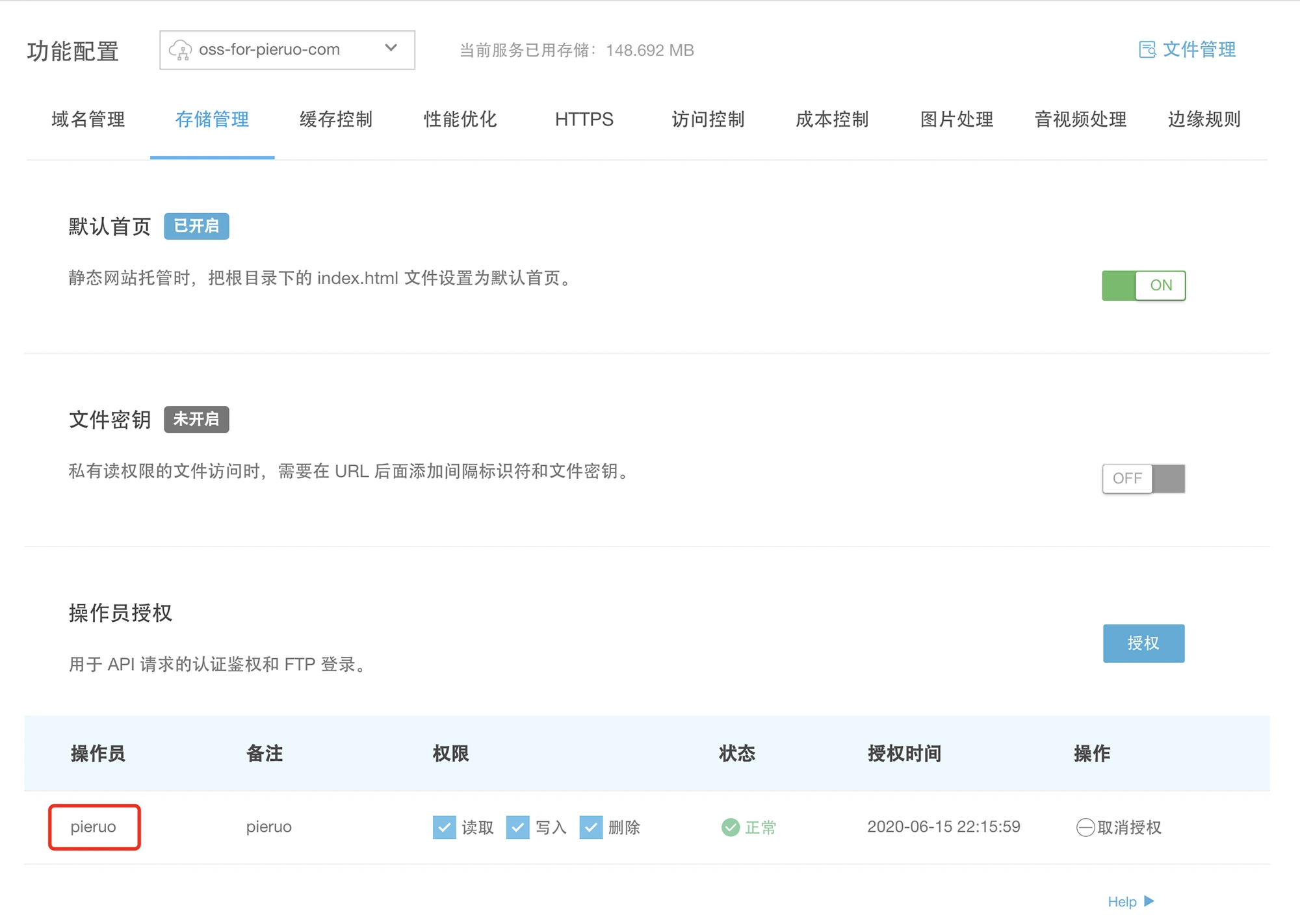Viewport: 1300px width, 924px height.
Task: Uncheck the 删除 permission checkbox
Action: 591,827
